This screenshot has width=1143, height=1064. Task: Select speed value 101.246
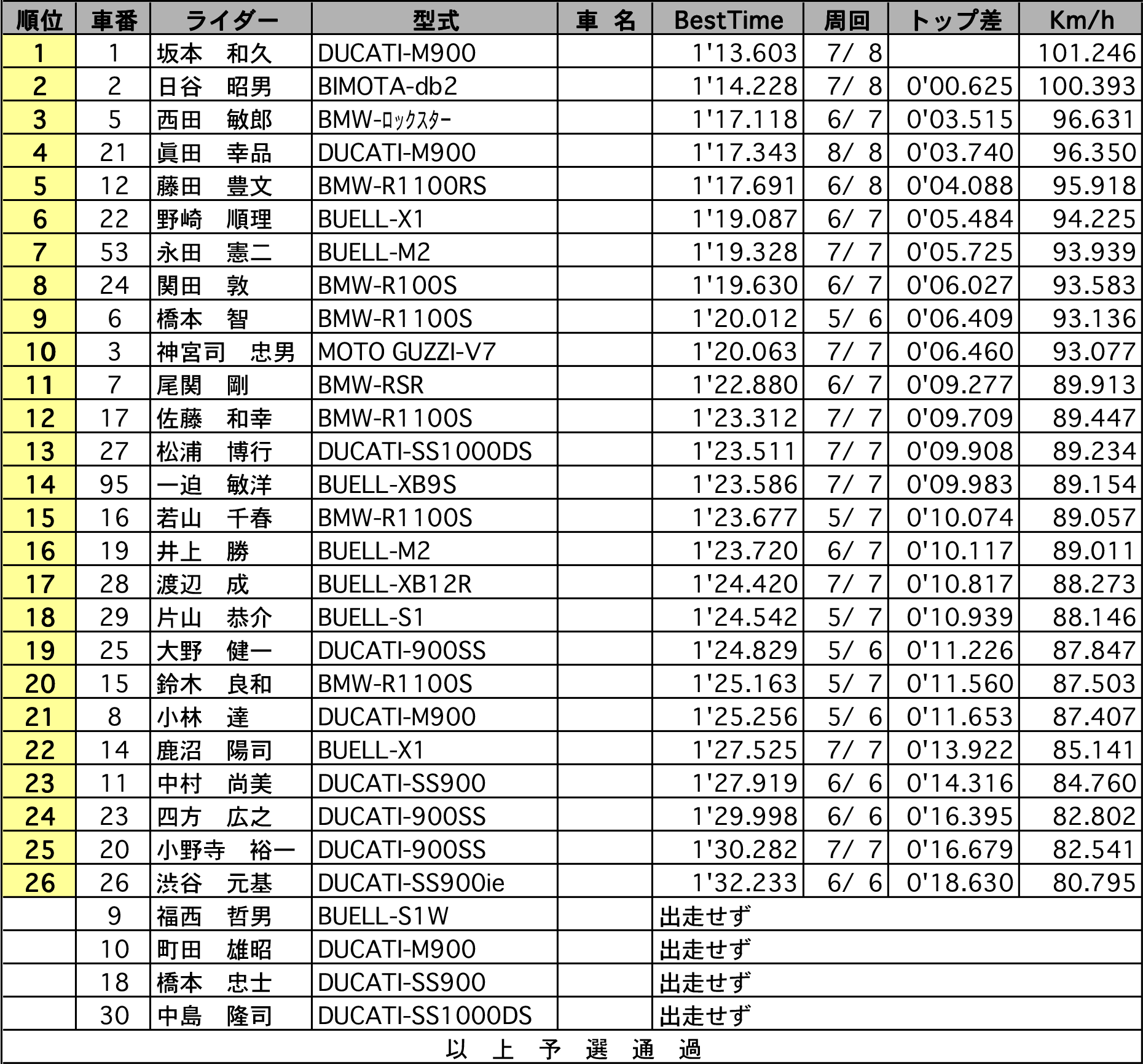click(x=1086, y=53)
